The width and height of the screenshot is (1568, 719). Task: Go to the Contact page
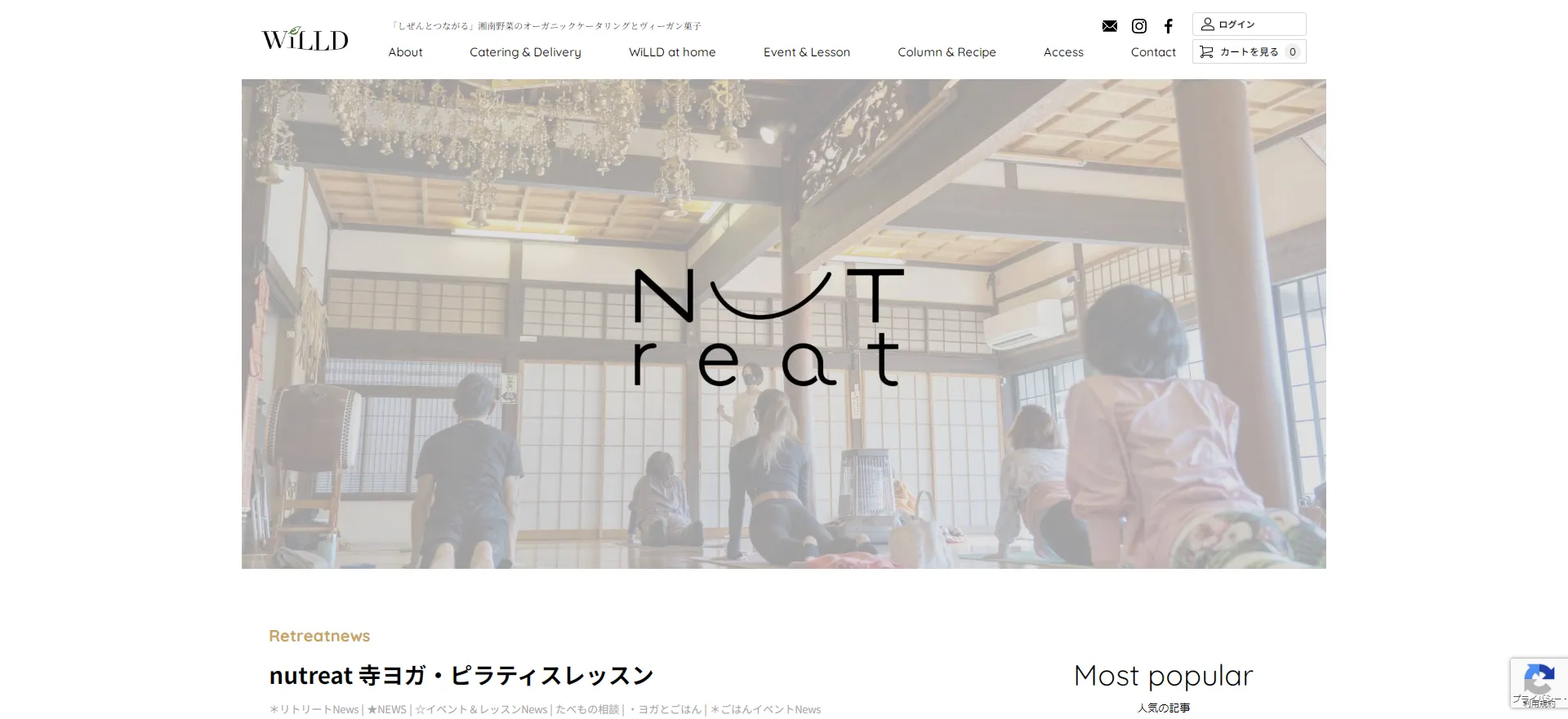pos(1152,52)
